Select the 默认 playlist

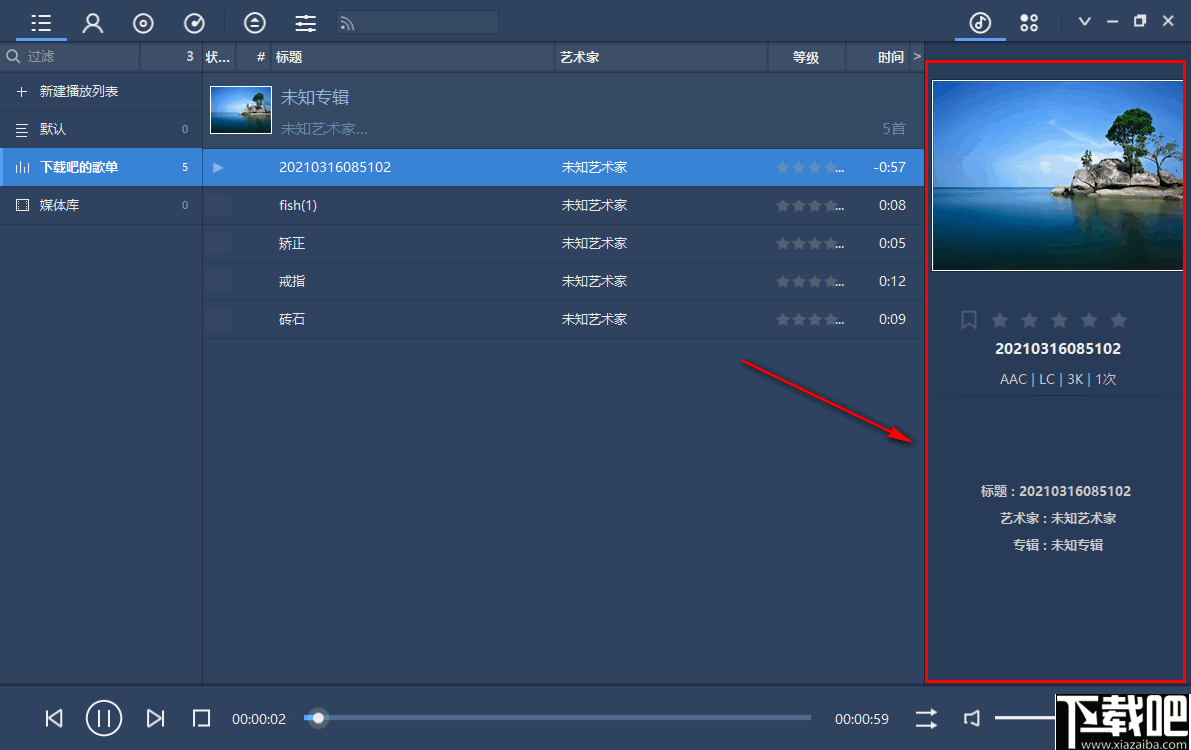coord(101,129)
